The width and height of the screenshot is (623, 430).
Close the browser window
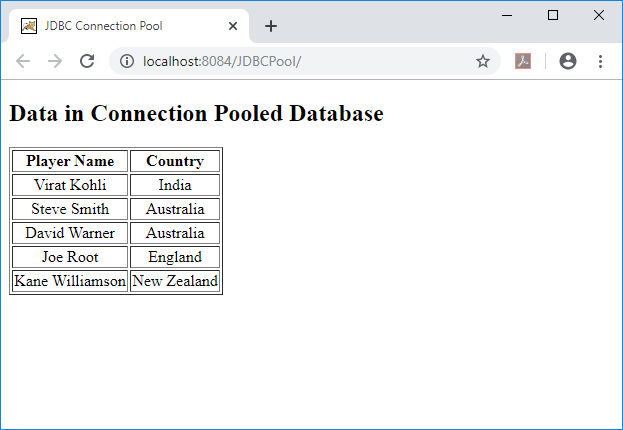pyautogui.click(x=599, y=15)
